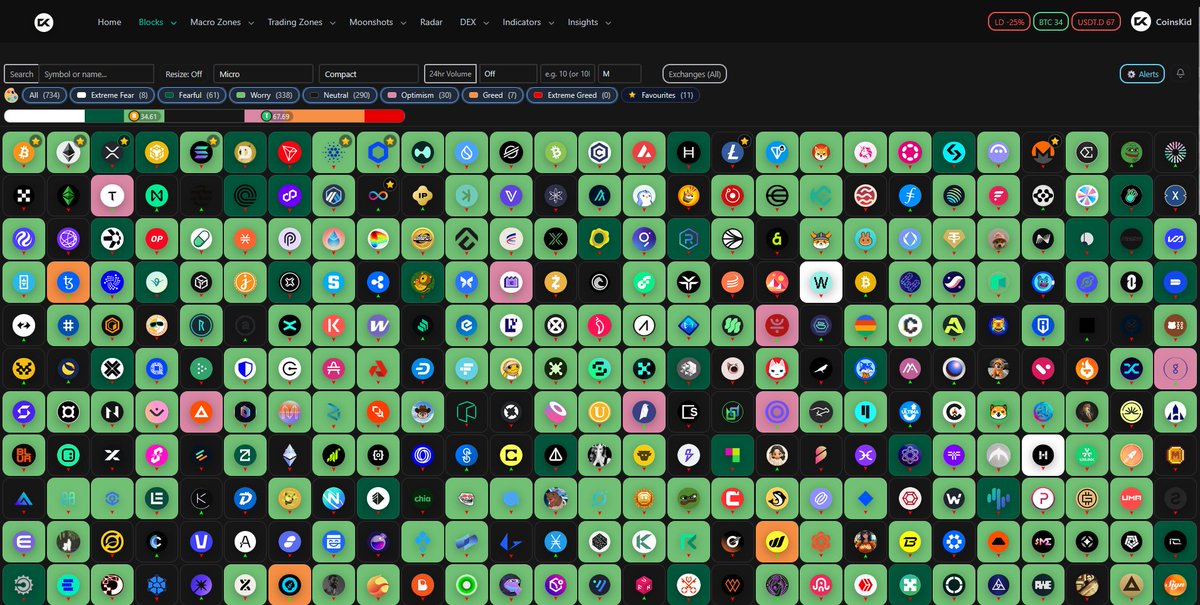Open the CoinsKid profile link
This screenshot has height=605, width=1200.
tap(1162, 22)
